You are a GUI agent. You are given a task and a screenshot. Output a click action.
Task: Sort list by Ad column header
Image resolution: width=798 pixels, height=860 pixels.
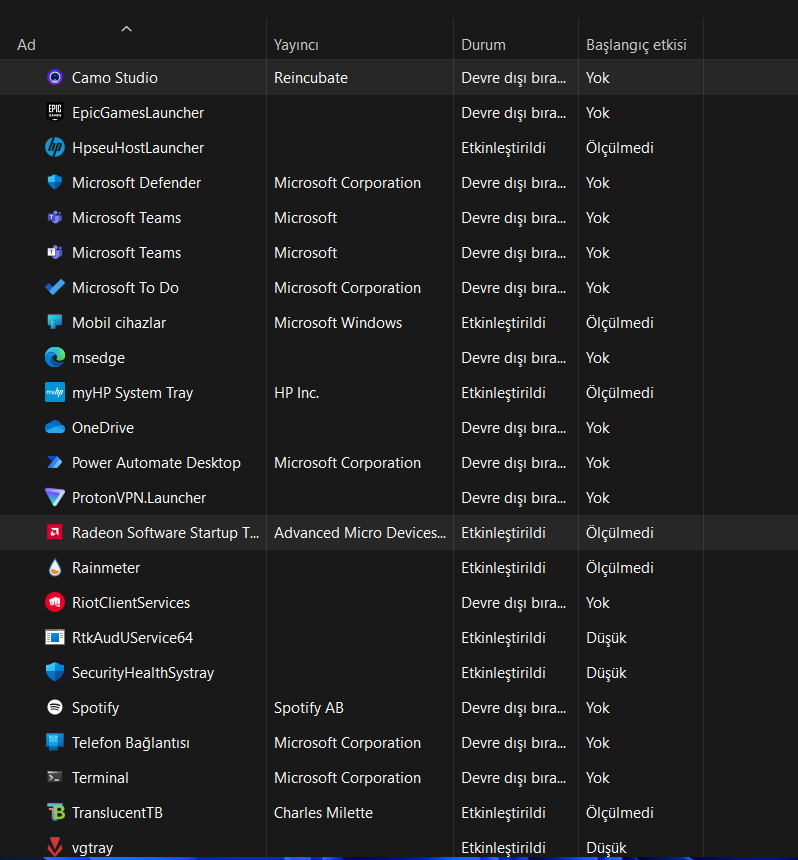[x=27, y=45]
